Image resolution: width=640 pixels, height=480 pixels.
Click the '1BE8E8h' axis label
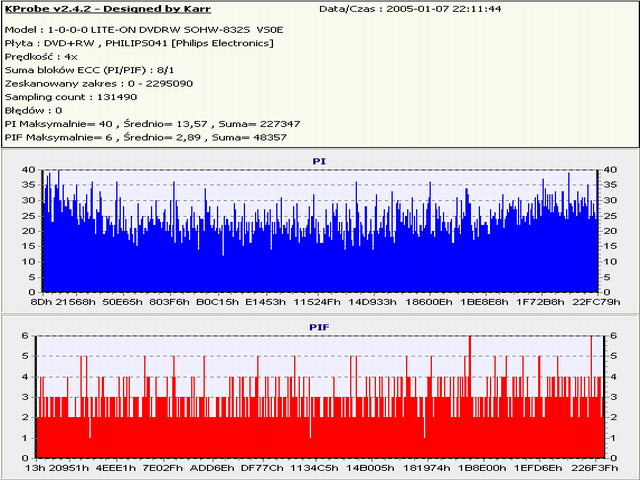click(x=484, y=302)
